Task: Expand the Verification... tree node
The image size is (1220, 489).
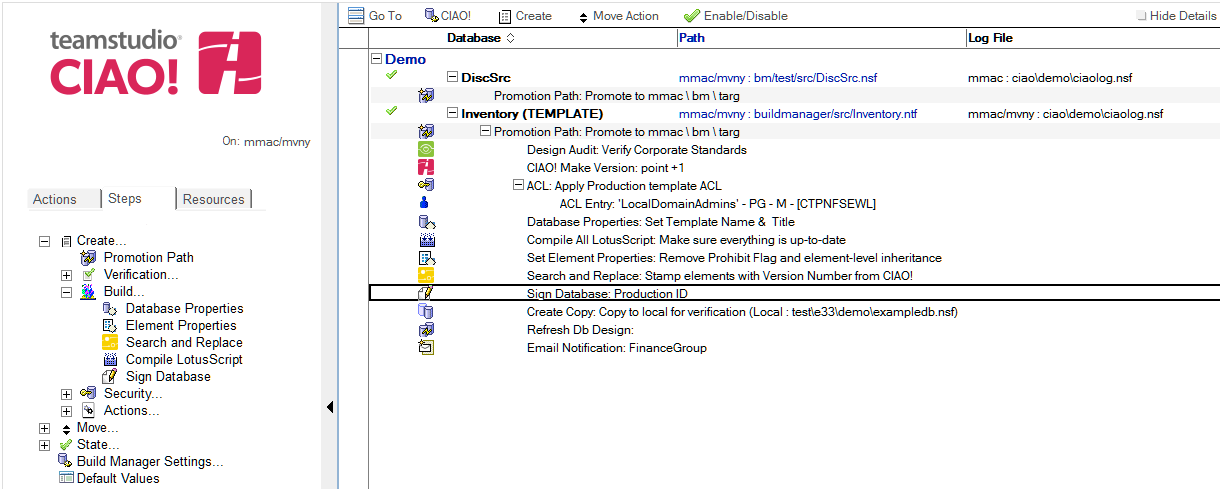Action: coord(66,275)
